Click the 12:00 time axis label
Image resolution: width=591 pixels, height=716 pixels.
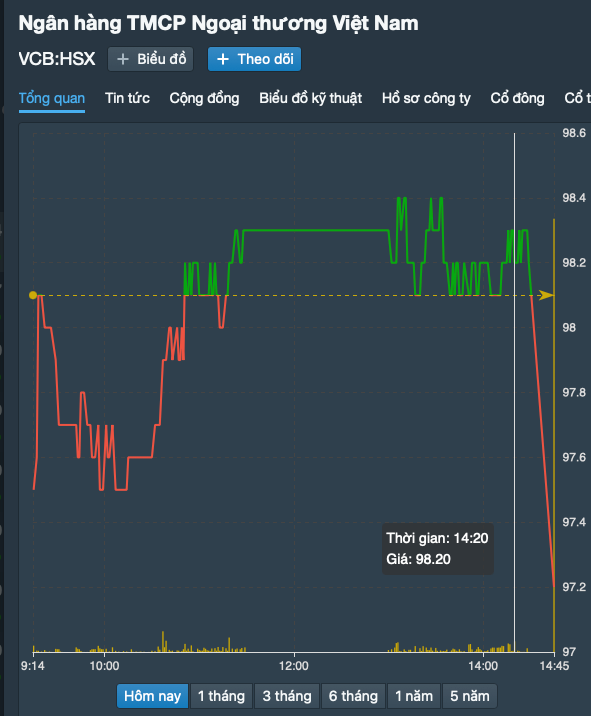tap(294, 666)
